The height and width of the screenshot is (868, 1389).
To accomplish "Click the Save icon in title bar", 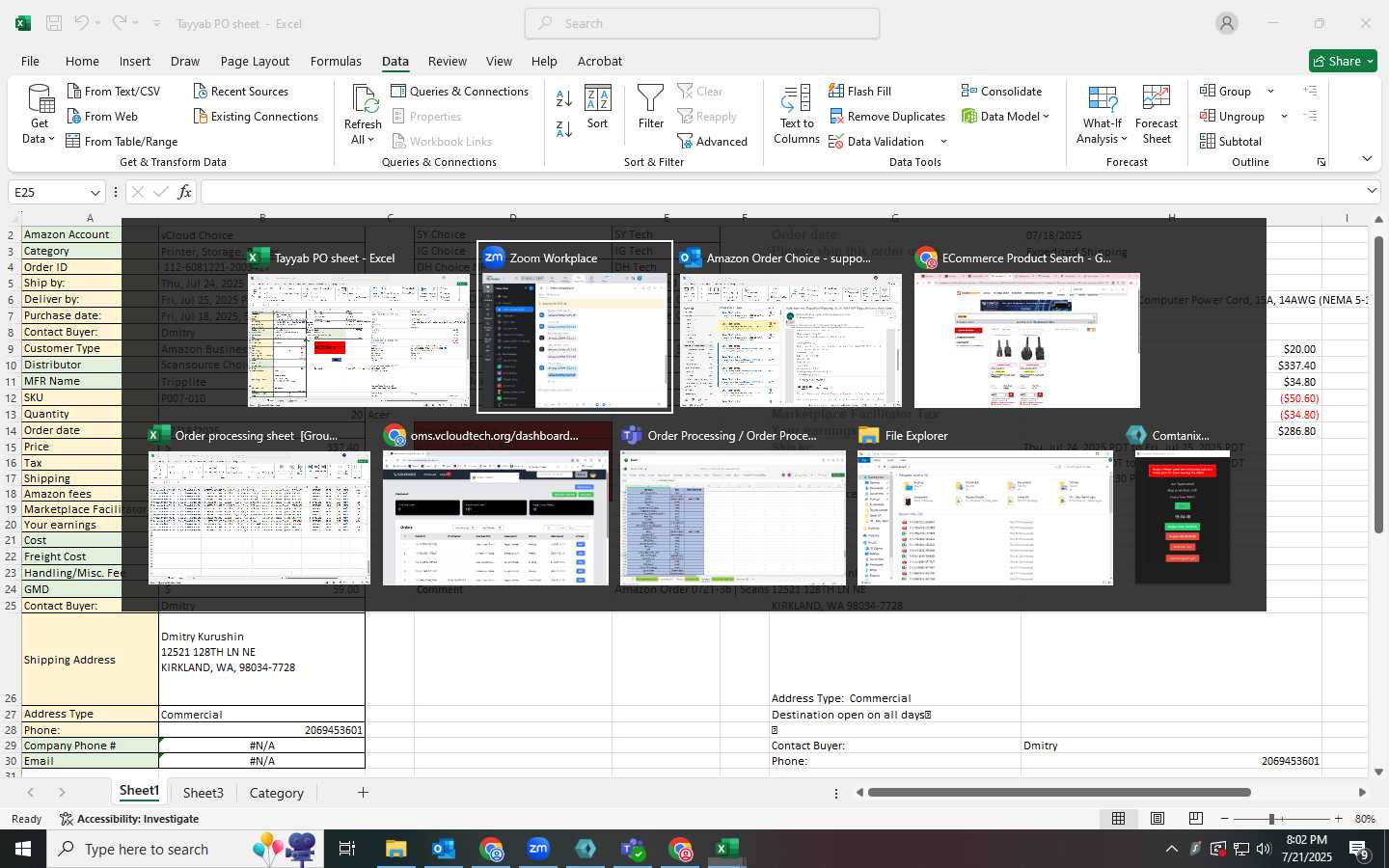I will tap(54, 23).
